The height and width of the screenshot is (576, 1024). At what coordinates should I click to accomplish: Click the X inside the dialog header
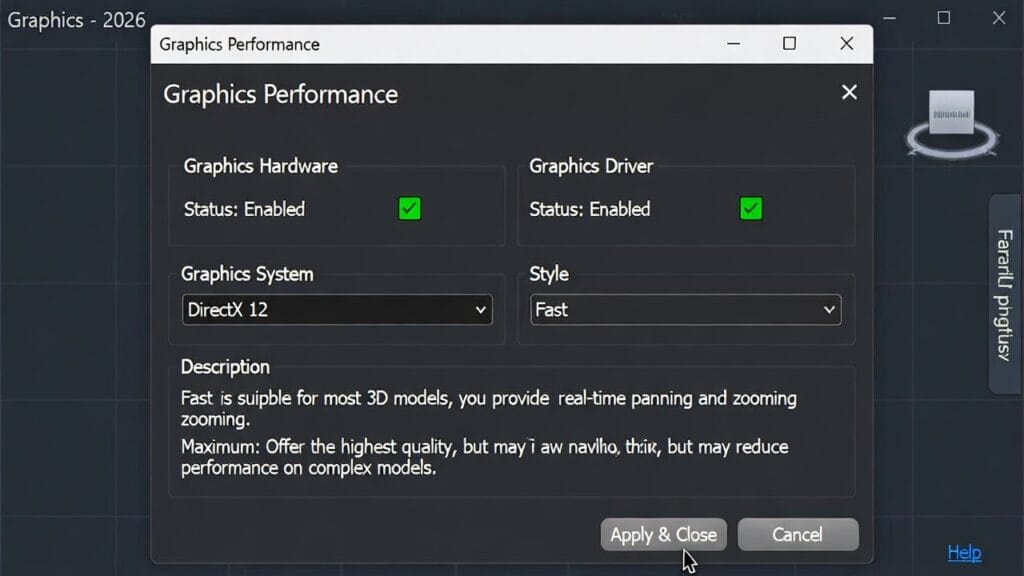click(x=849, y=92)
